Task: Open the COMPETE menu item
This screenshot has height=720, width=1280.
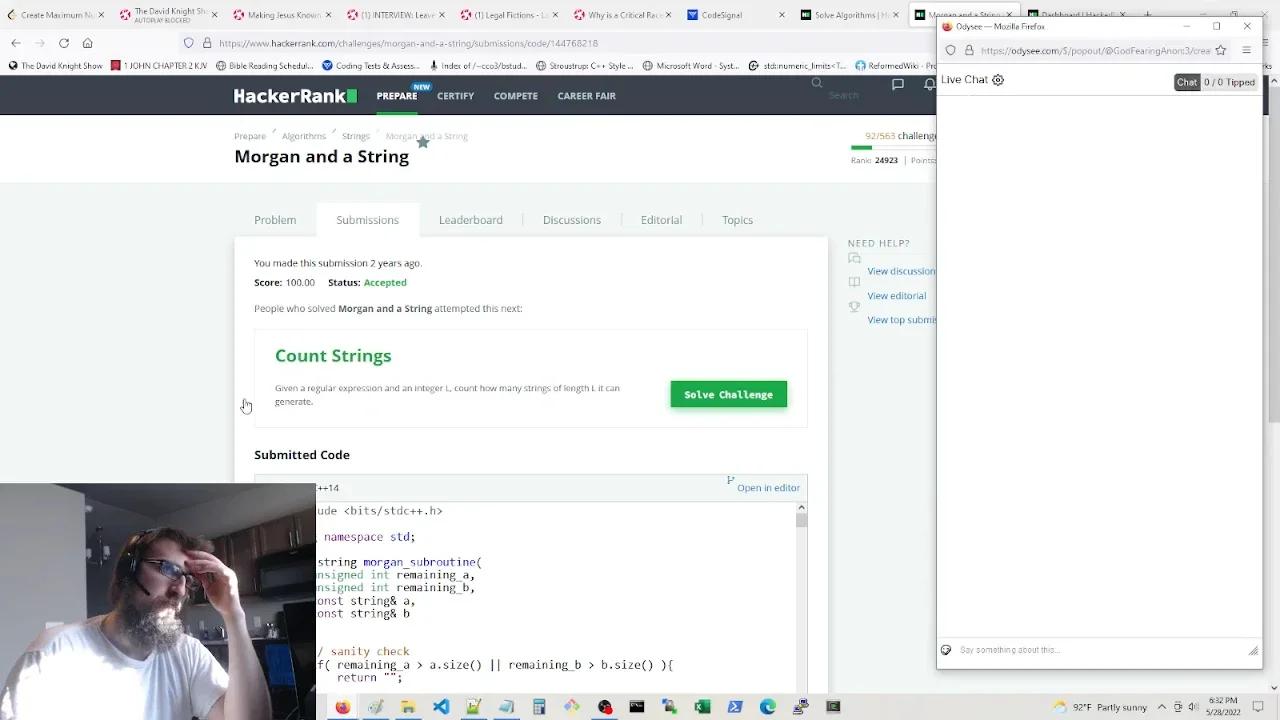Action: click(x=516, y=96)
